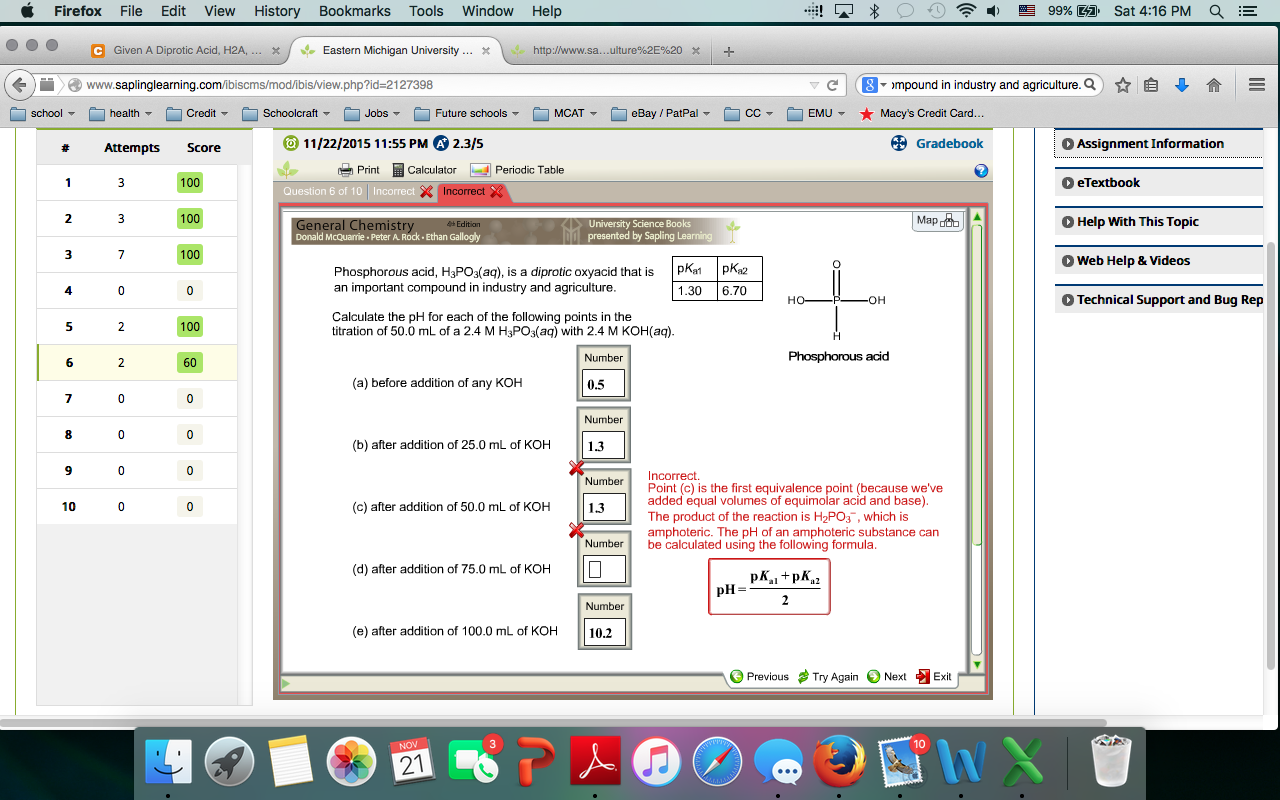The image size is (1280, 800).
Task: Select question 7 row in list
Action: (x=137, y=399)
